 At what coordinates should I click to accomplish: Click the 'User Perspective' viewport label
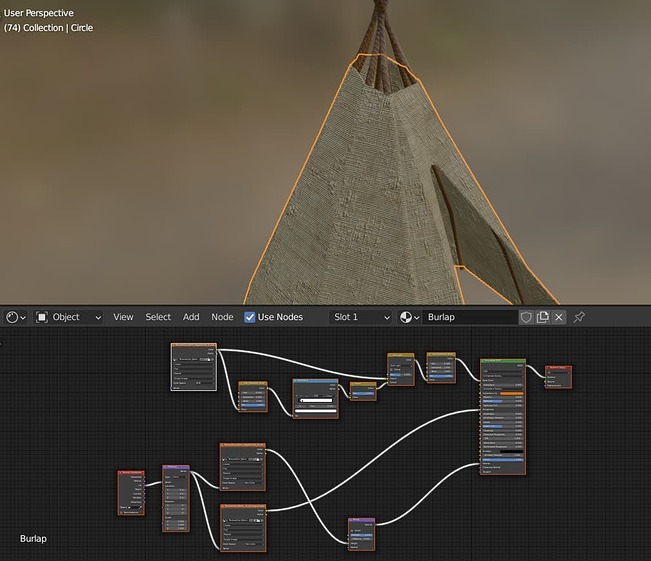pyautogui.click(x=39, y=13)
